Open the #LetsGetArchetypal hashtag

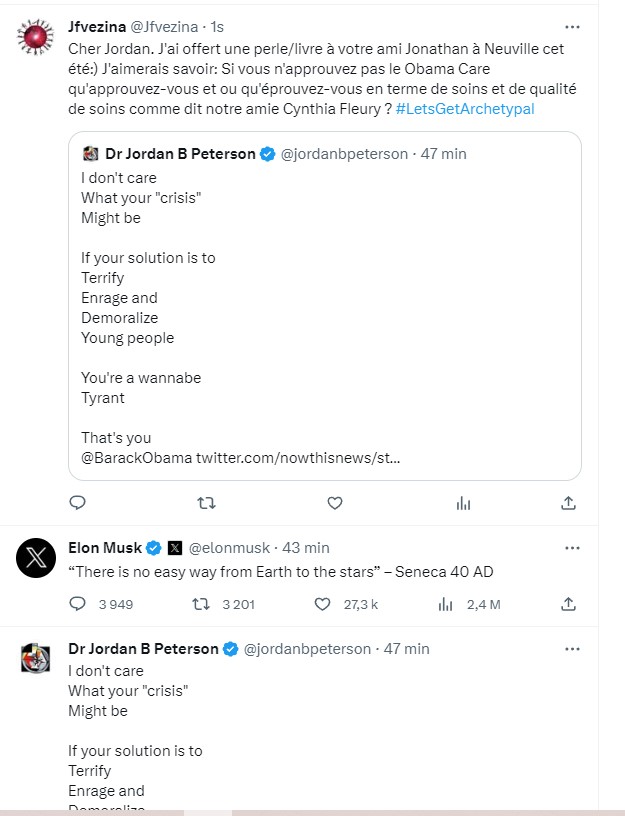click(x=464, y=108)
